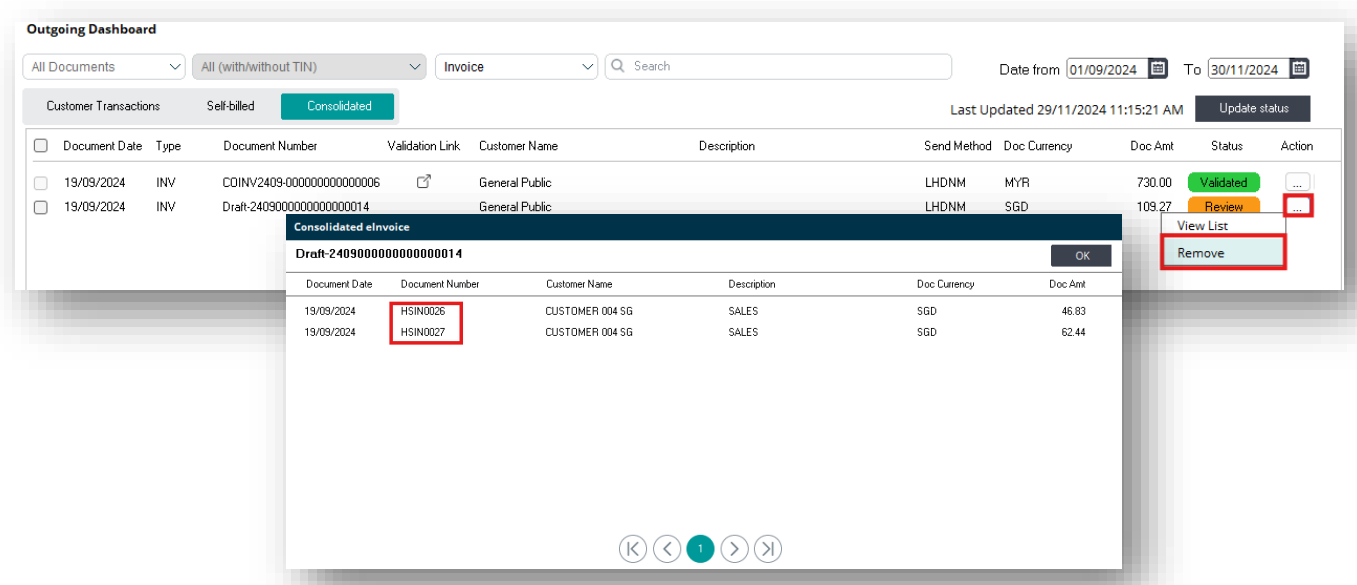Screen dimensions: 1357x585
Task: Go to the next page arrow
Action: [734, 548]
